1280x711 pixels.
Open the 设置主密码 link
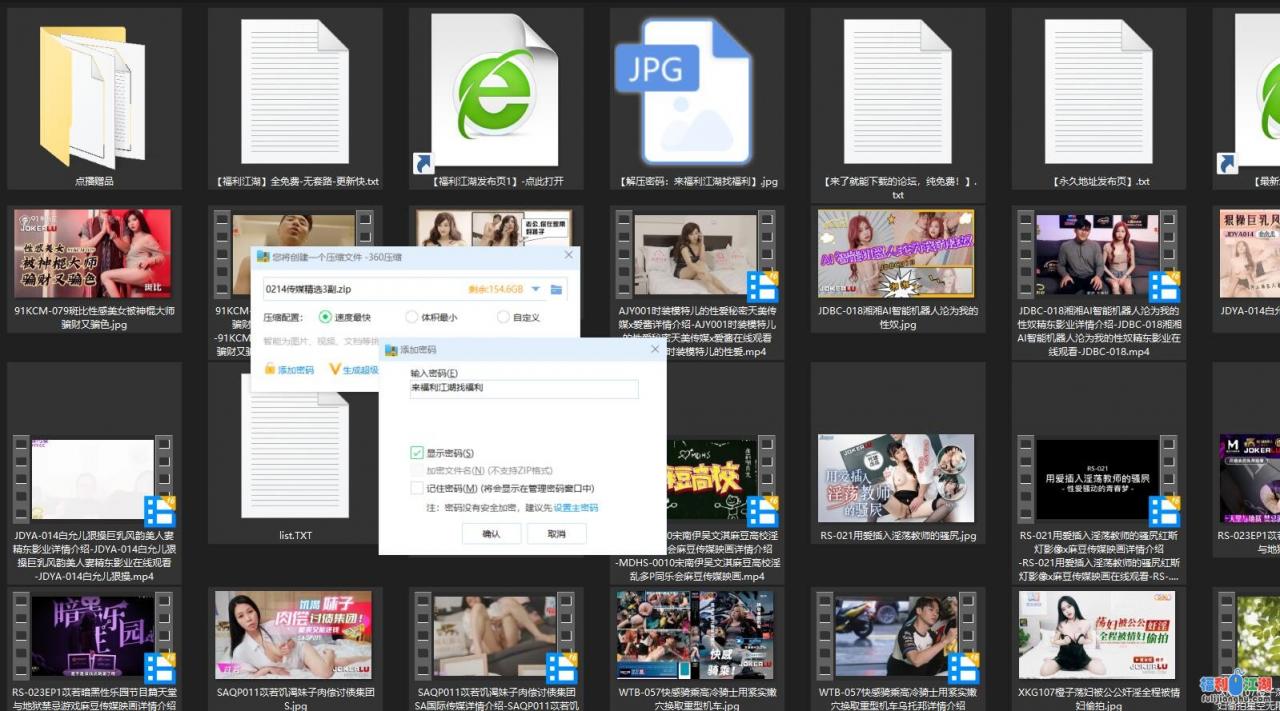pos(576,508)
